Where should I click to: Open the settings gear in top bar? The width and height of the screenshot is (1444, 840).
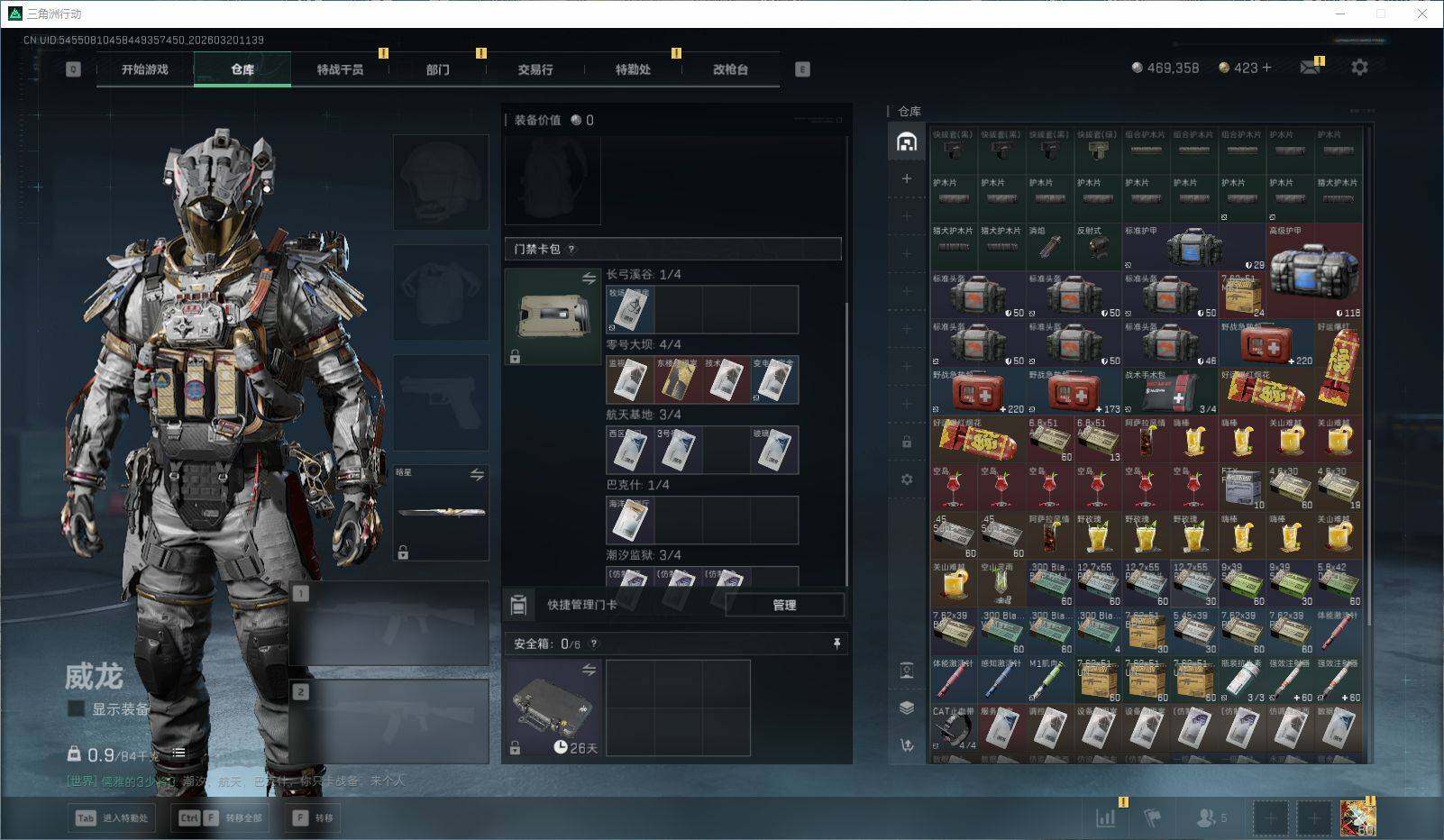click(x=1359, y=68)
